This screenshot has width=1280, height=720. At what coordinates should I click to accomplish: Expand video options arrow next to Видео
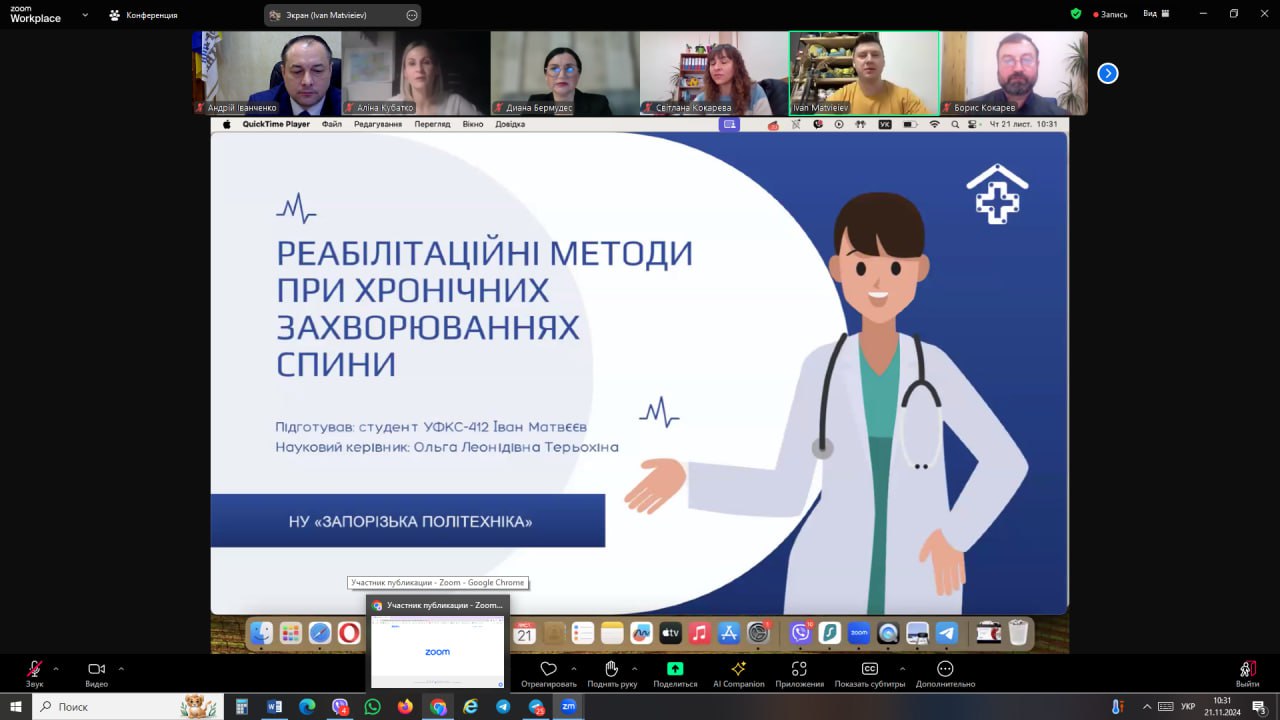[121, 668]
